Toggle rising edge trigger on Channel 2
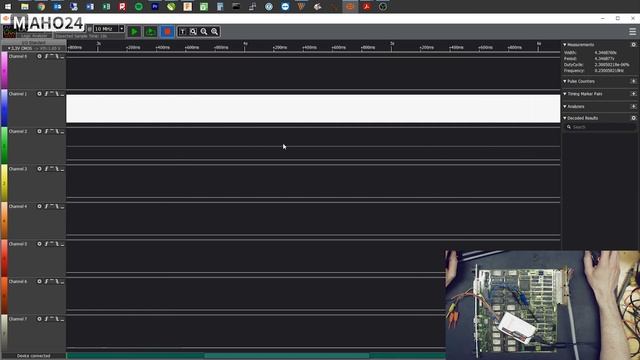Viewport: 640px width, 360px height. coord(47,131)
